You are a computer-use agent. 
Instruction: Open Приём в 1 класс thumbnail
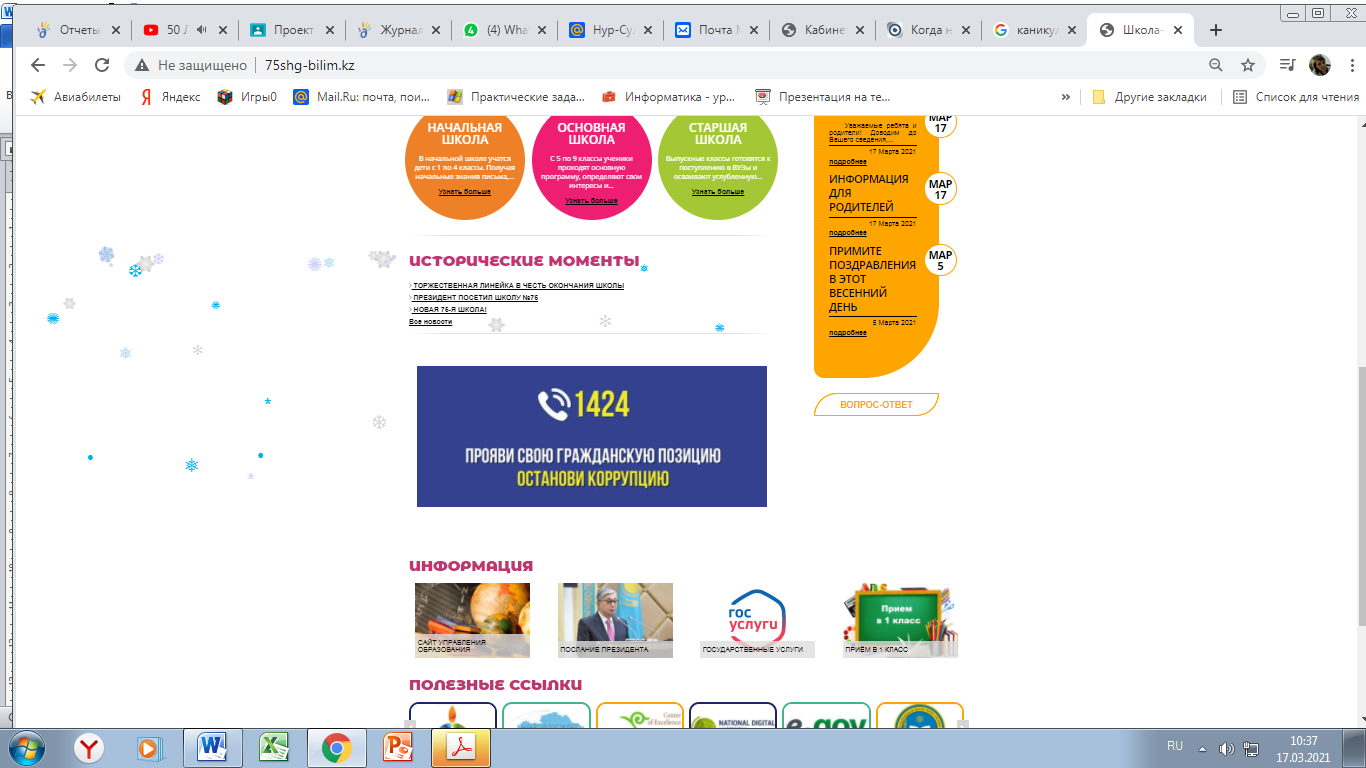900,620
